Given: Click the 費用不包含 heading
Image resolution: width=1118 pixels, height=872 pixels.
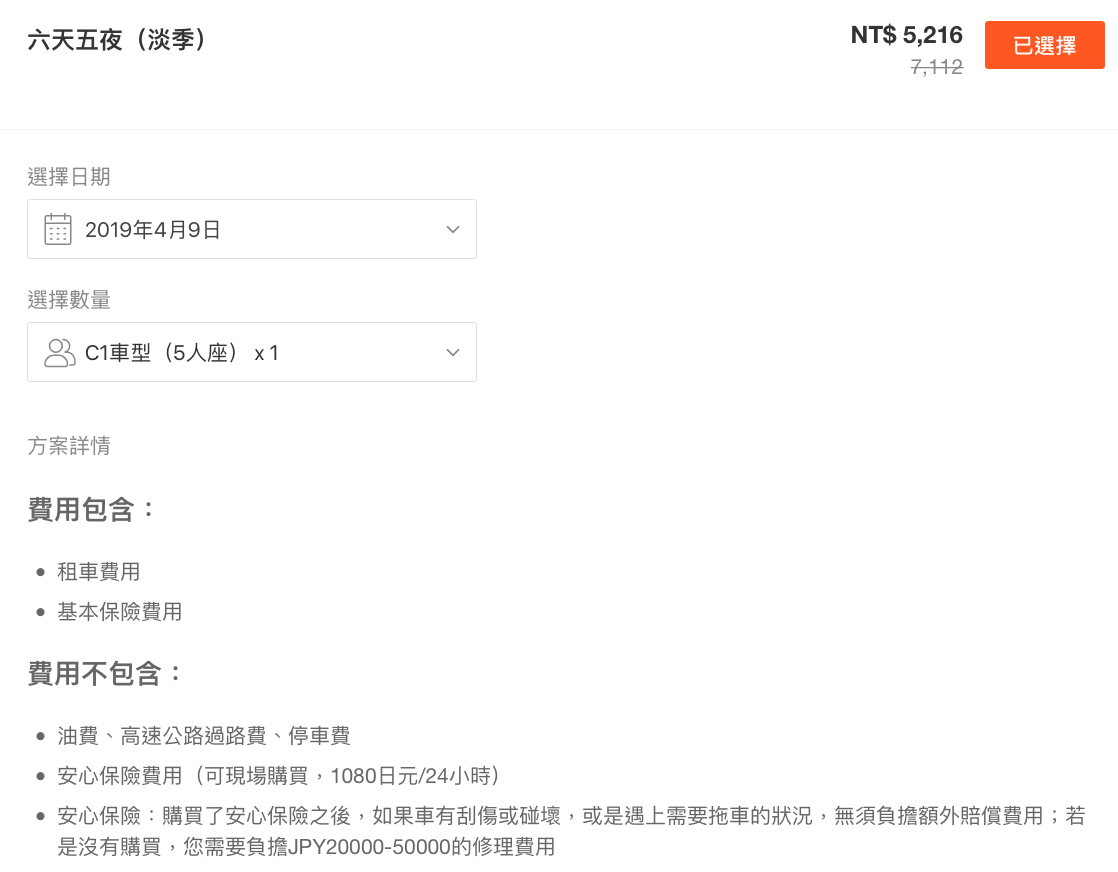Looking at the screenshot, I should [105, 674].
